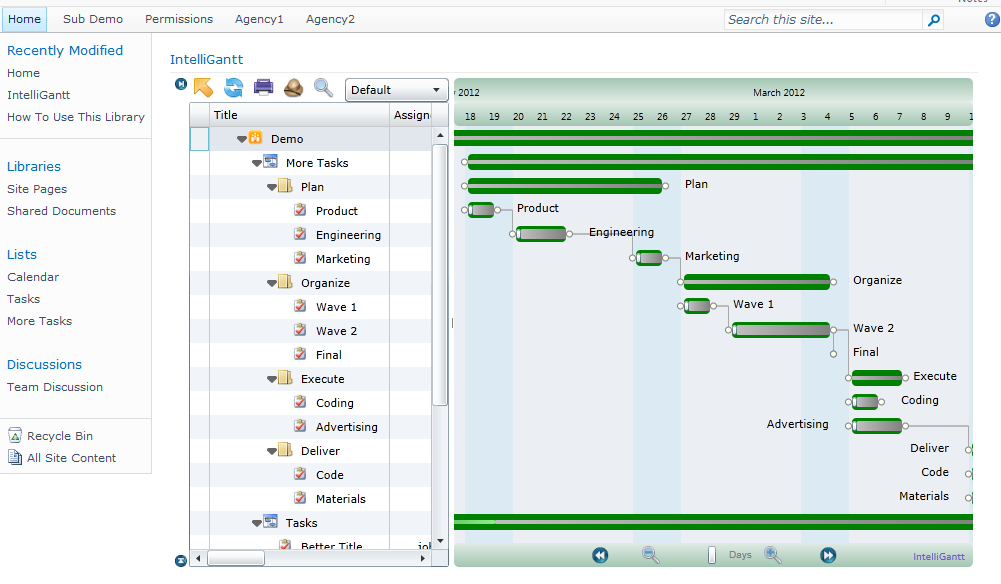This screenshot has width=1001, height=584.
Task: Zoom out the timeline using bottom magnifier
Action: point(651,555)
